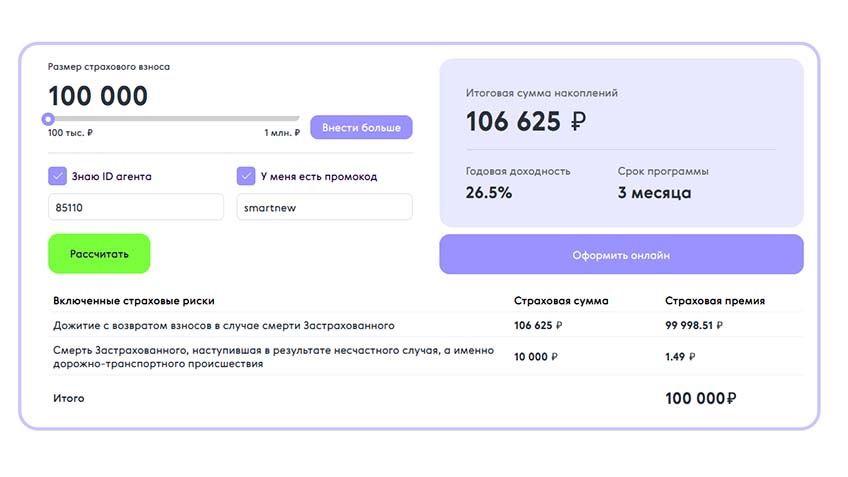Click the 100 000 premium amount value
This screenshot has width=848, height=477.
click(x=98, y=96)
